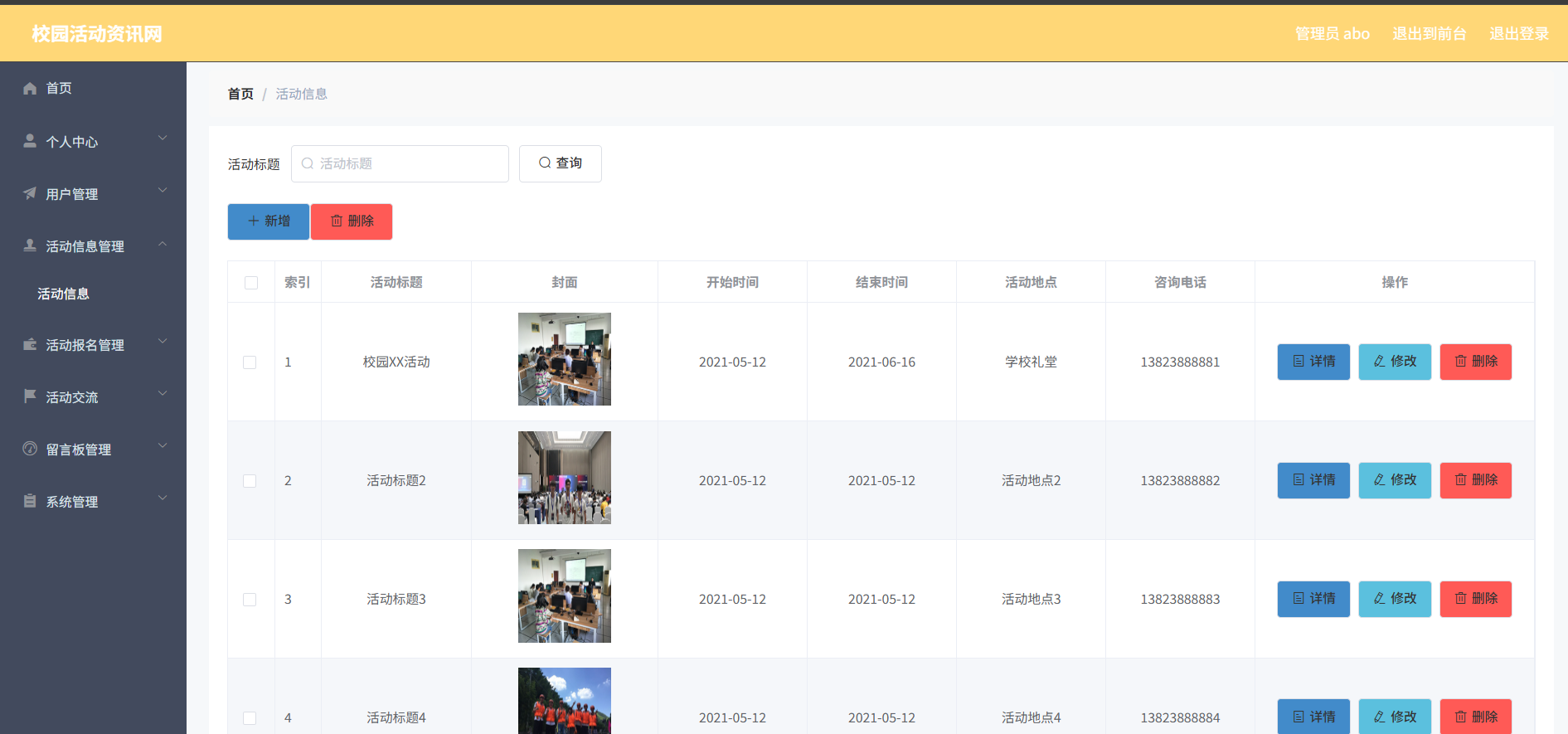Open the 活动信息 submenu item

[93, 294]
